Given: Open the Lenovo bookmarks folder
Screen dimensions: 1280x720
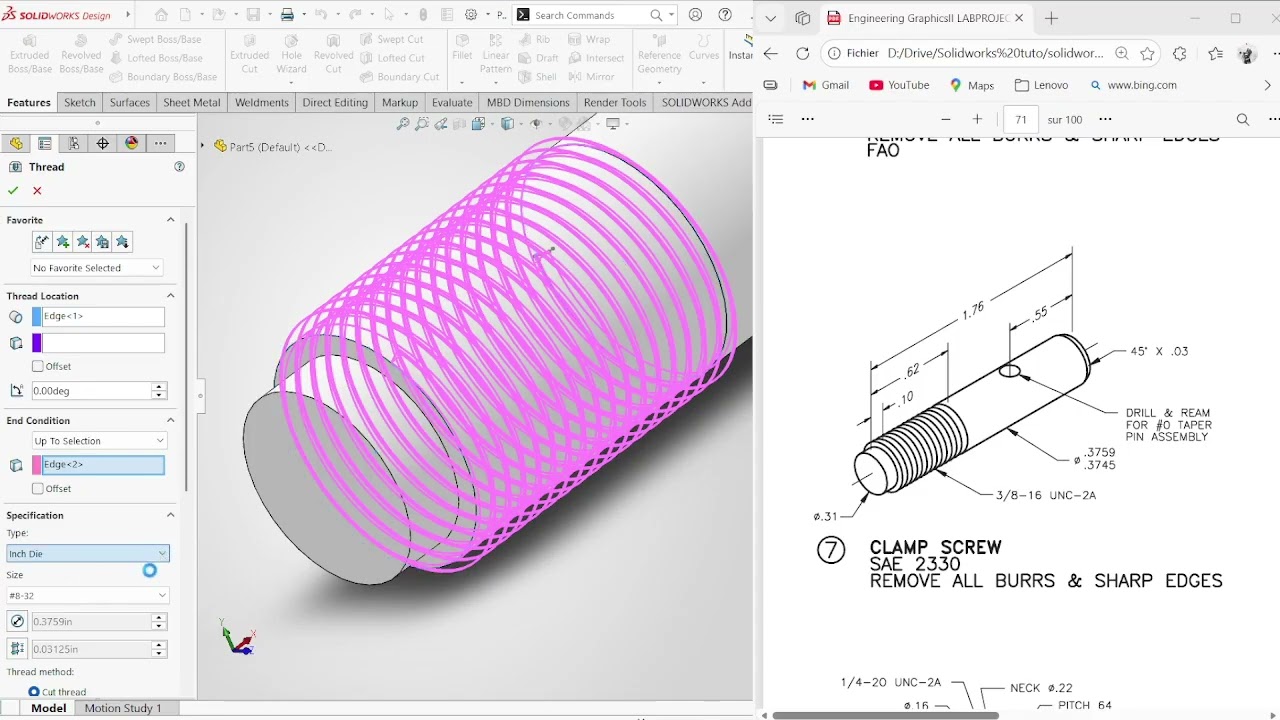Looking at the screenshot, I should 1041,85.
